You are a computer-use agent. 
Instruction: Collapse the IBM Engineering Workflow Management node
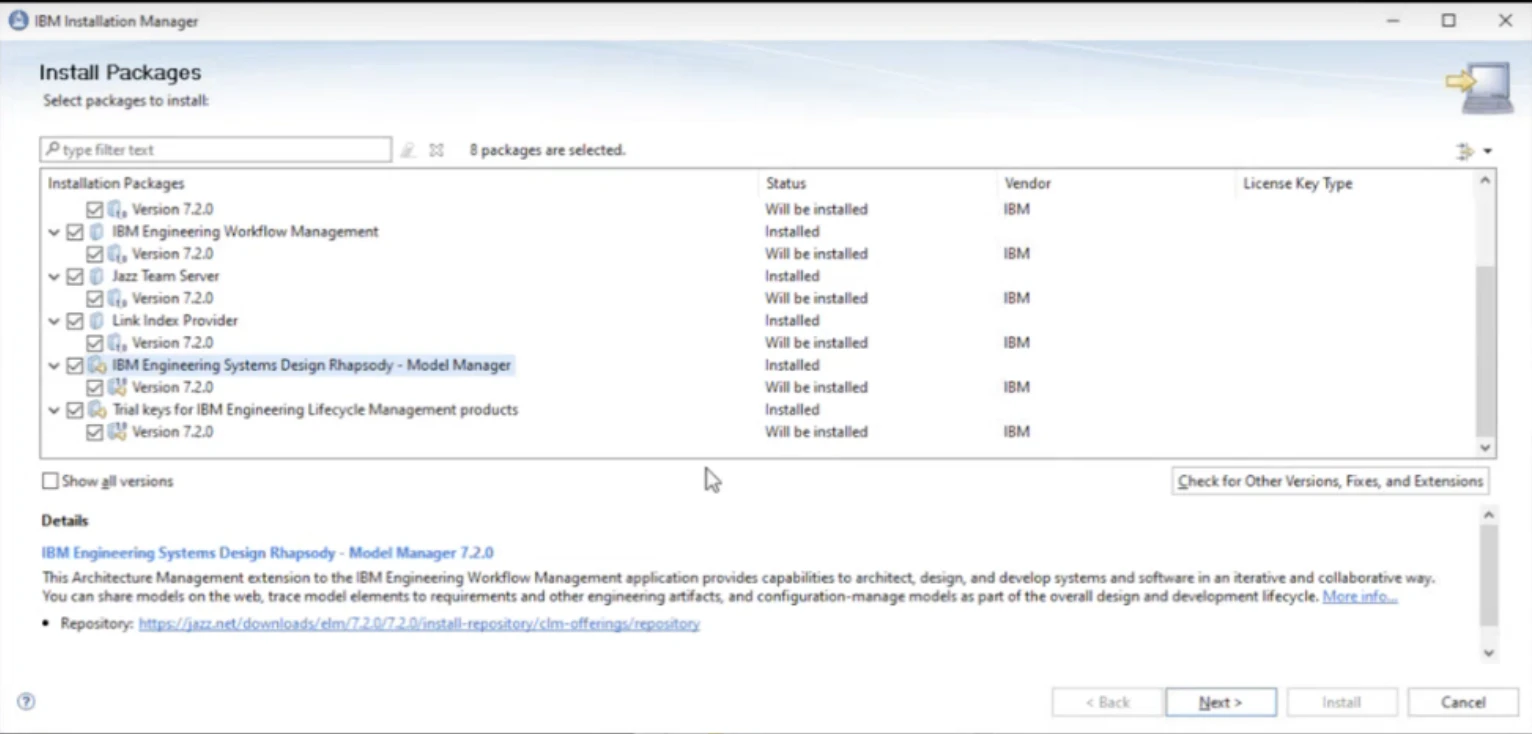click(54, 232)
